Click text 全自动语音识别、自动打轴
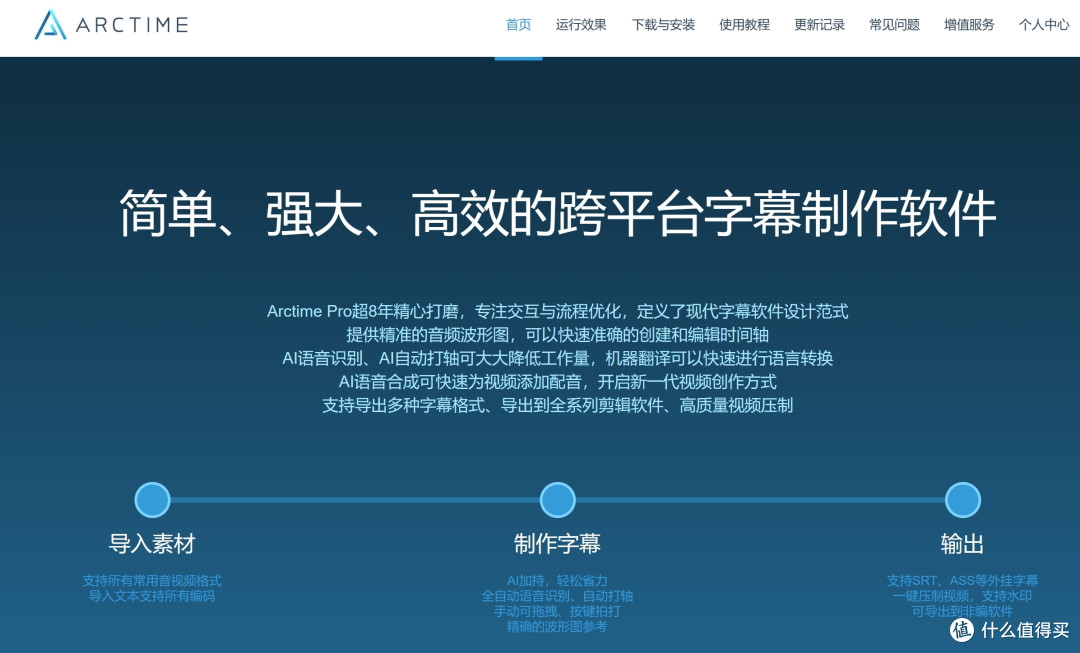 pos(557,596)
